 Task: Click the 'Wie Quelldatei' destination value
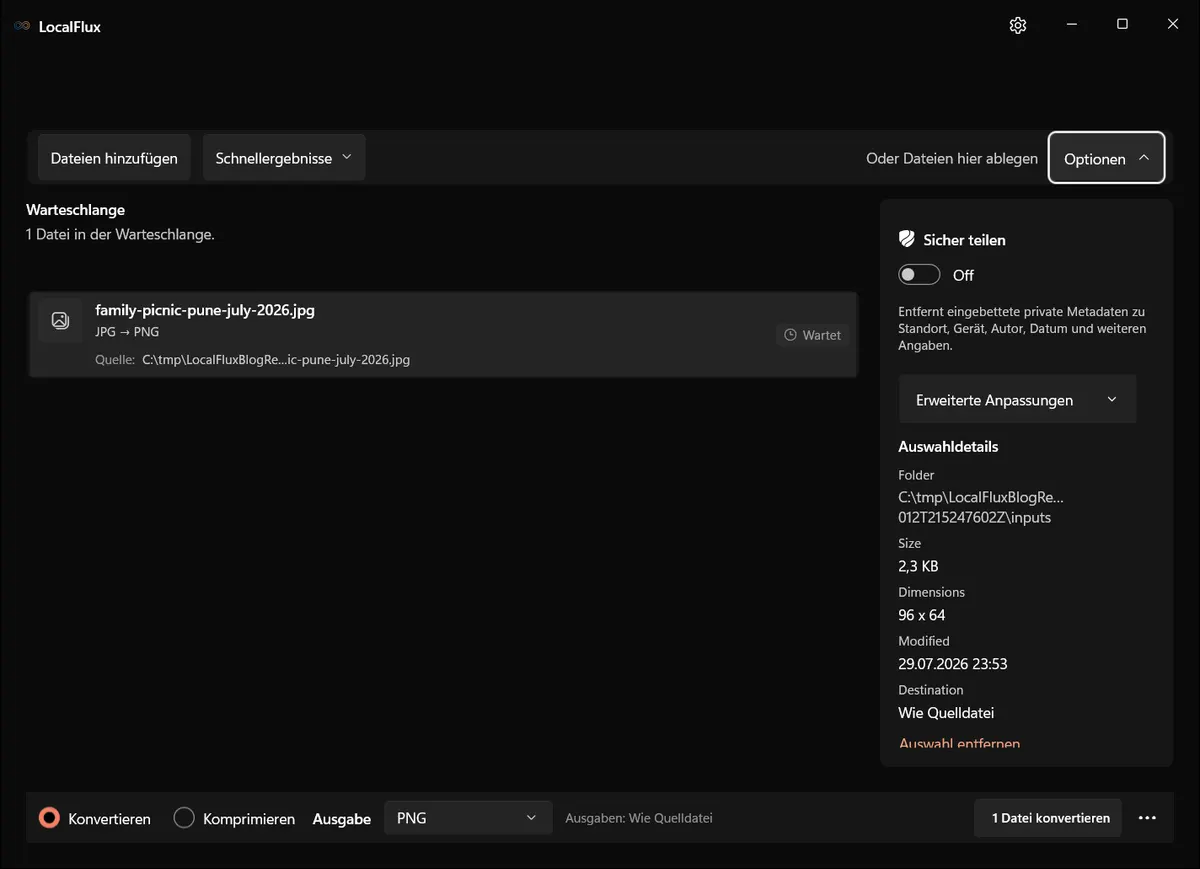pos(946,713)
